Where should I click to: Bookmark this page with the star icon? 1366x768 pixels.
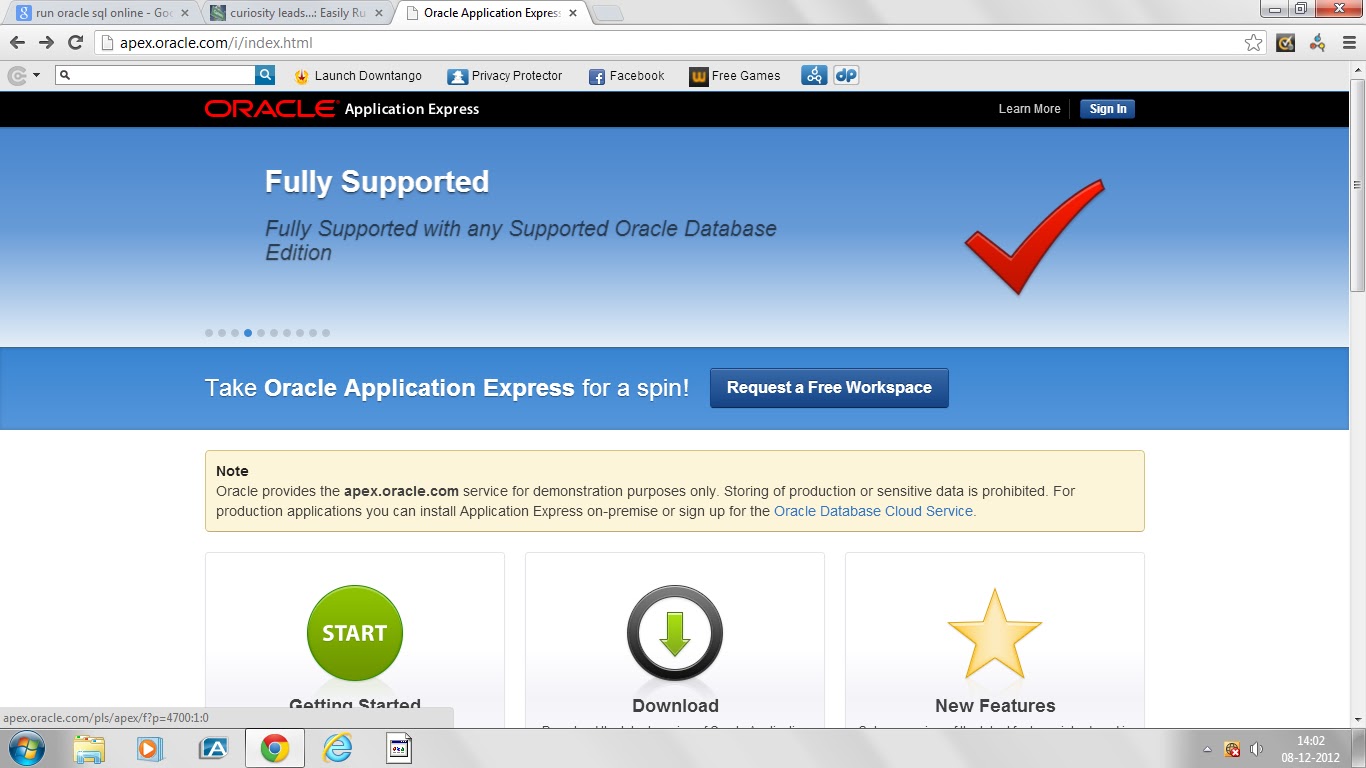pos(1253,42)
